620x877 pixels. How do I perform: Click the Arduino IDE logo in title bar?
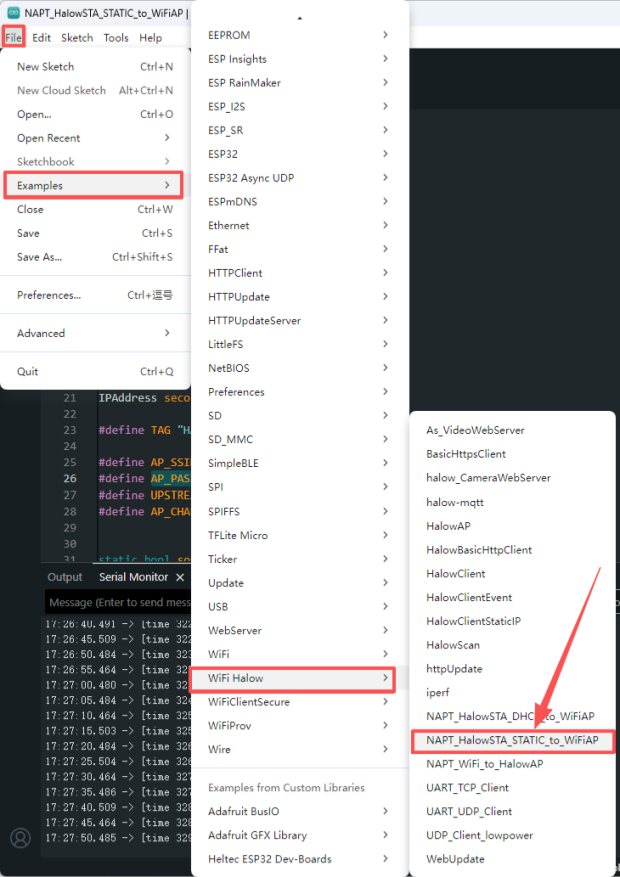click(13, 12)
